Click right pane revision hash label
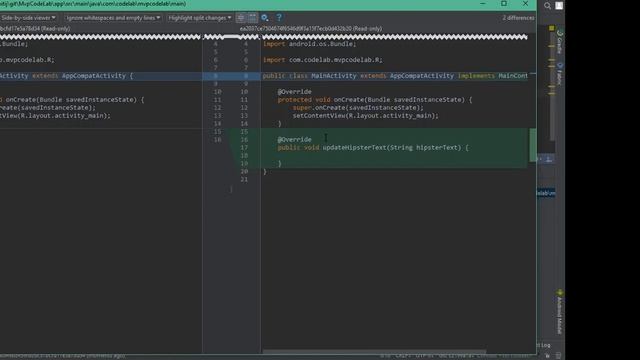 (x=311, y=29)
